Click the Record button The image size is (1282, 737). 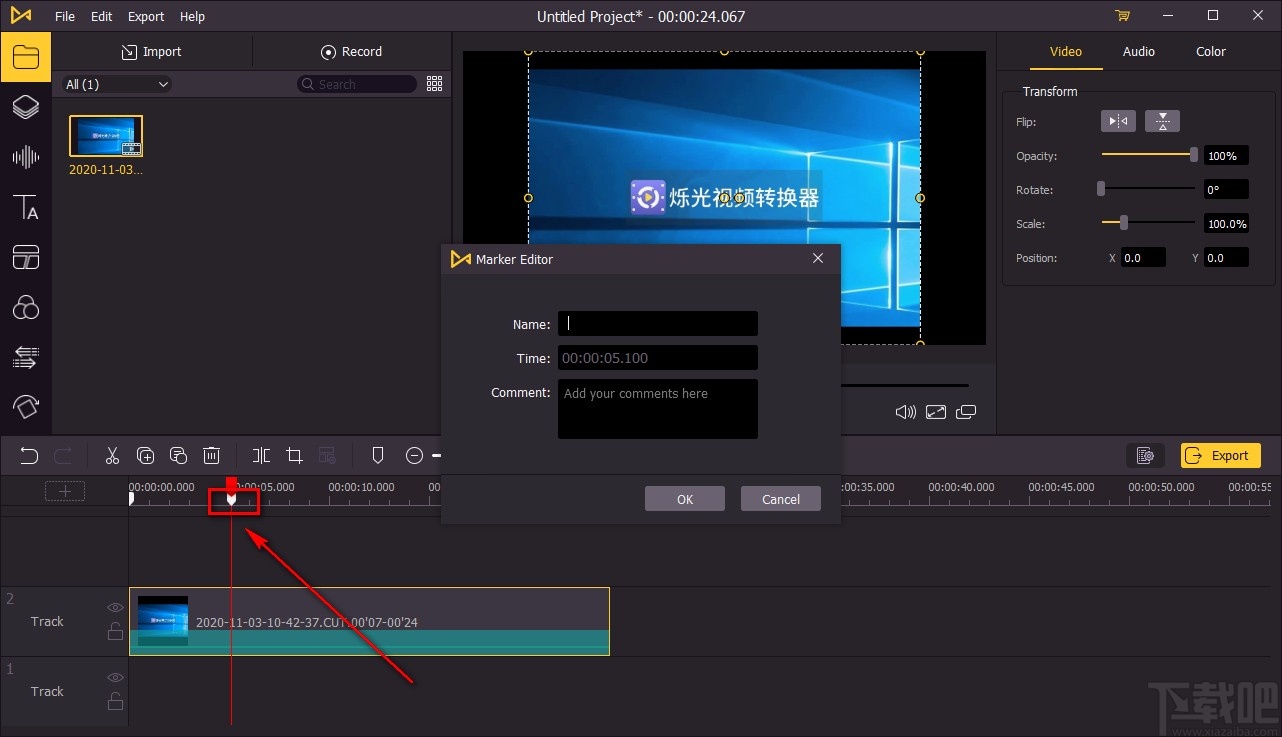click(x=351, y=52)
